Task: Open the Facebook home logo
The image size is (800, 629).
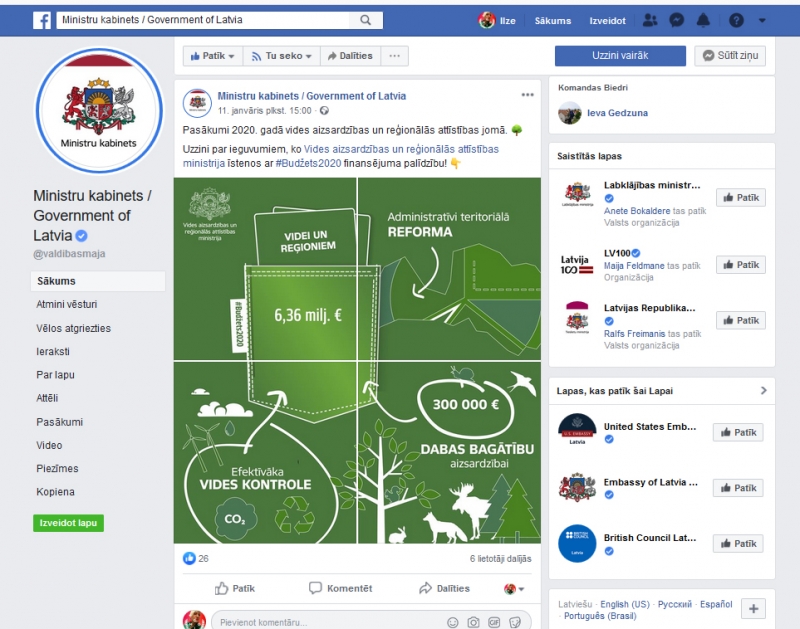Action: coord(42,20)
